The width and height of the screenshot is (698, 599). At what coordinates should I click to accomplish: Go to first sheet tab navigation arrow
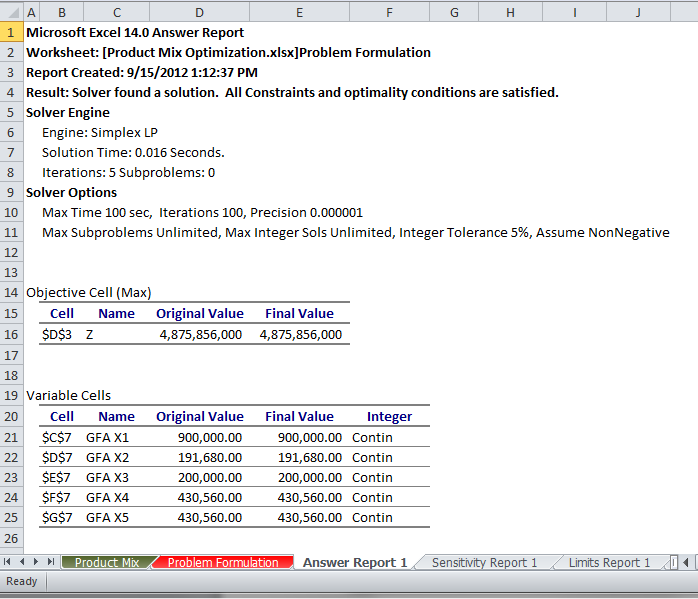tap(9, 563)
